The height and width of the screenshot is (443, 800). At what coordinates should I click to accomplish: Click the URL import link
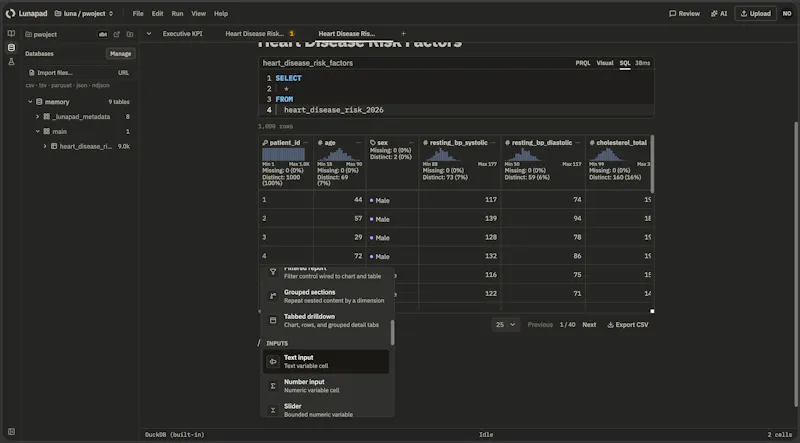coord(123,73)
